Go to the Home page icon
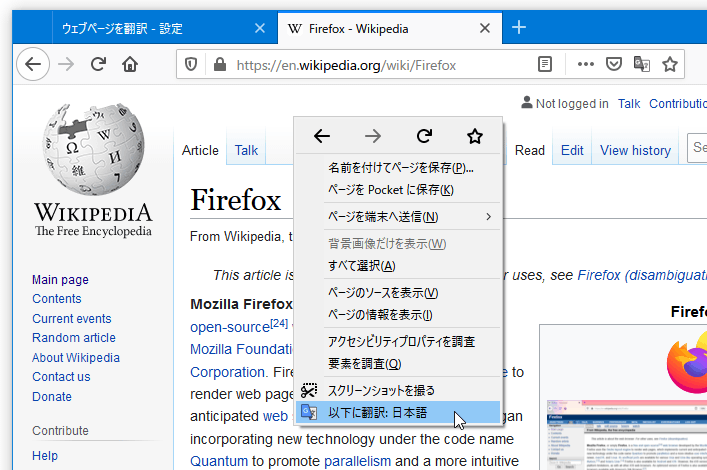707x470 pixels. pos(130,65)
